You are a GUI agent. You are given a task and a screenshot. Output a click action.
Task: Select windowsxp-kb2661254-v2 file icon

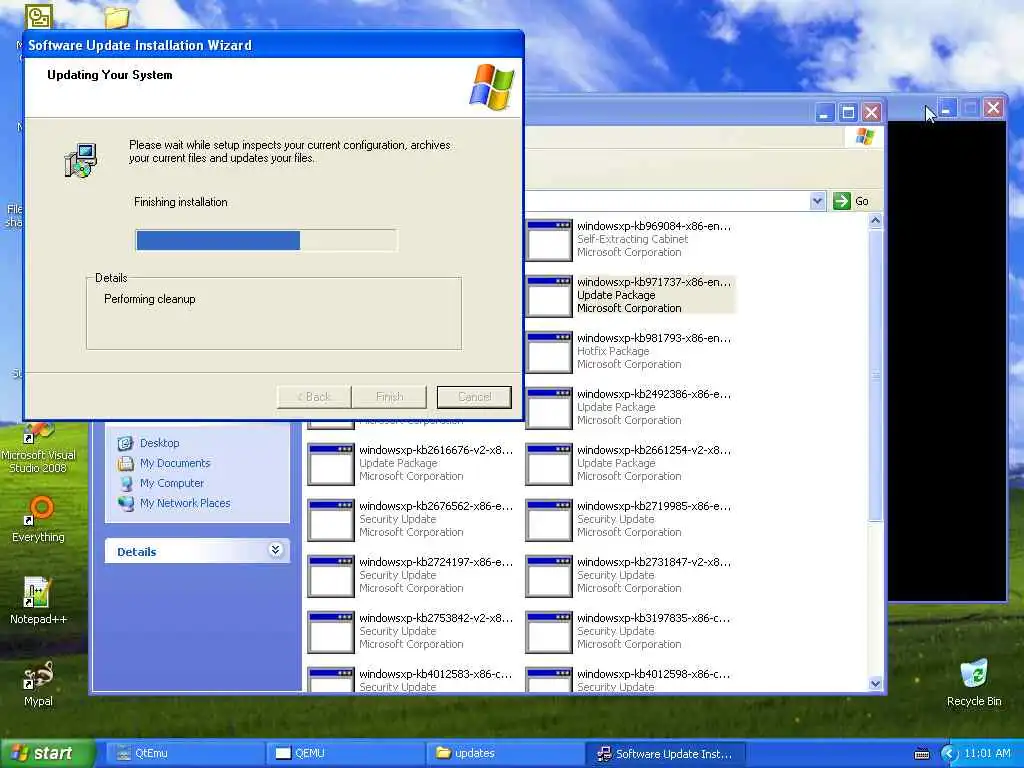point(549,464)
